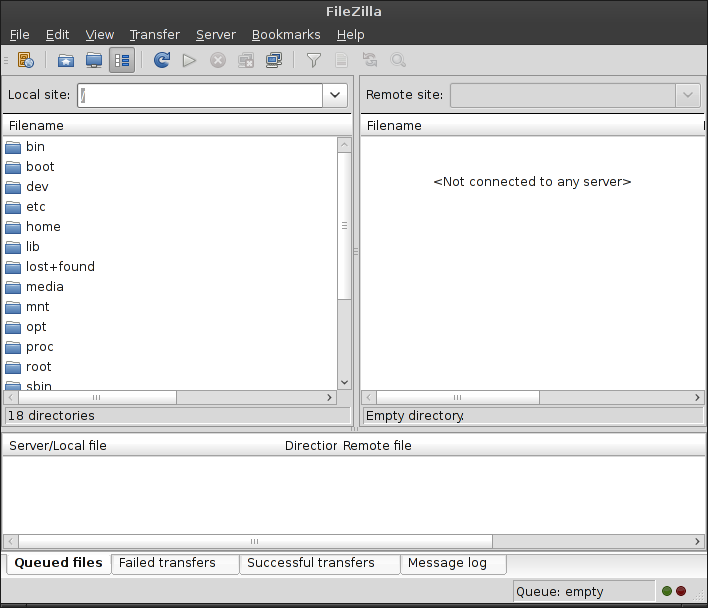The width and height of the screenshot is (708, 608).
Task: Open the Server menu
Action: pyautogui.click(x=216, y=35)
